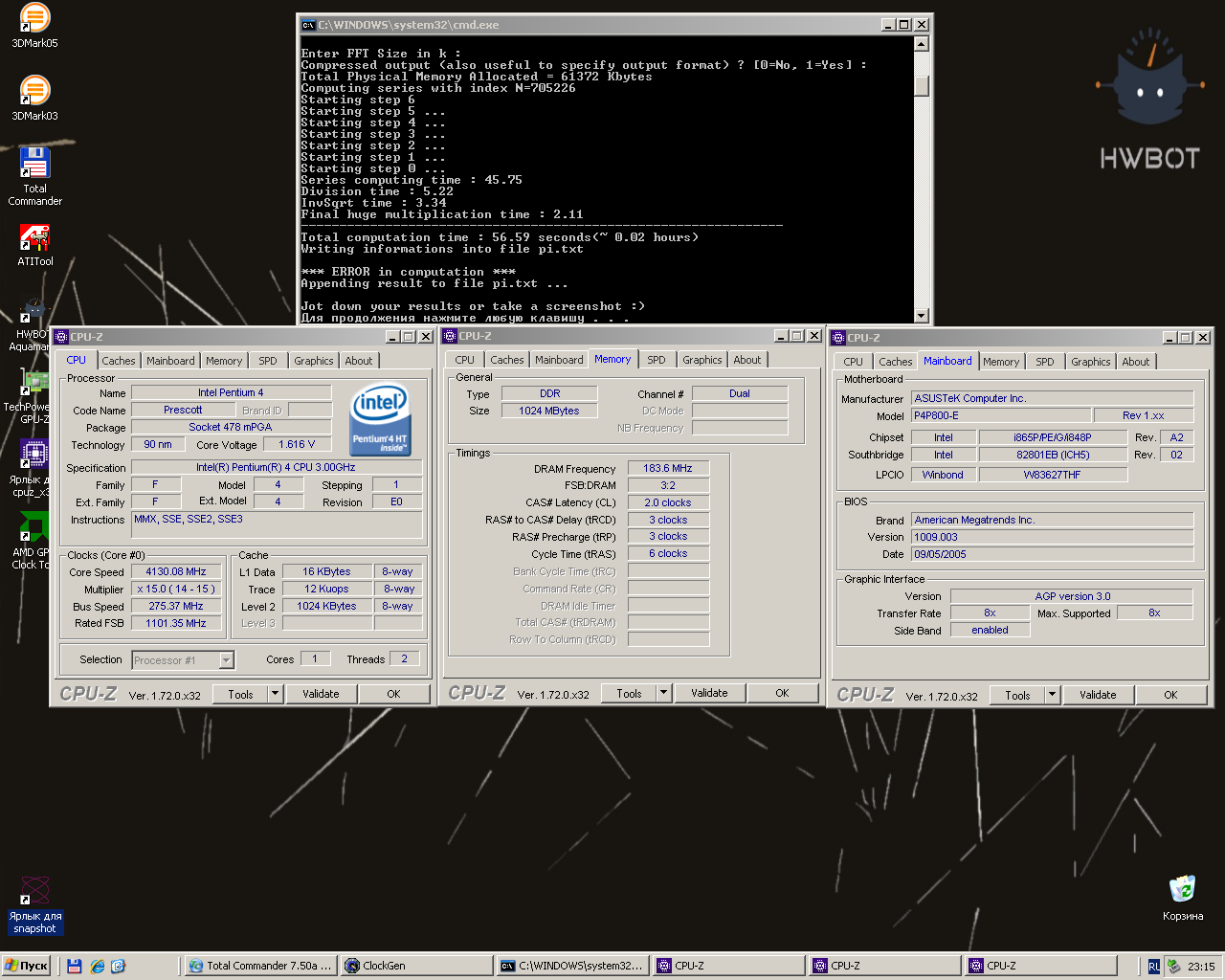Select Caches tab in left CPU-Z window
Screen dimensions: 1225x980
click(x=119, y=361)
